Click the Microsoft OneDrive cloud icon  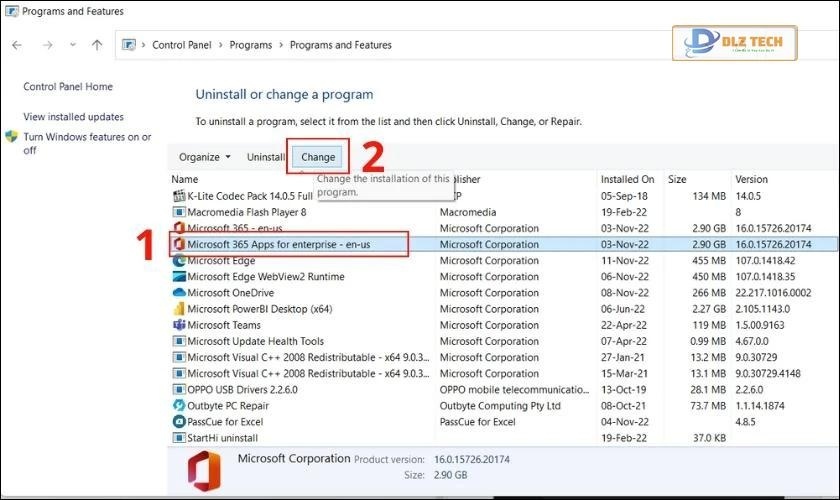point(180,293)
